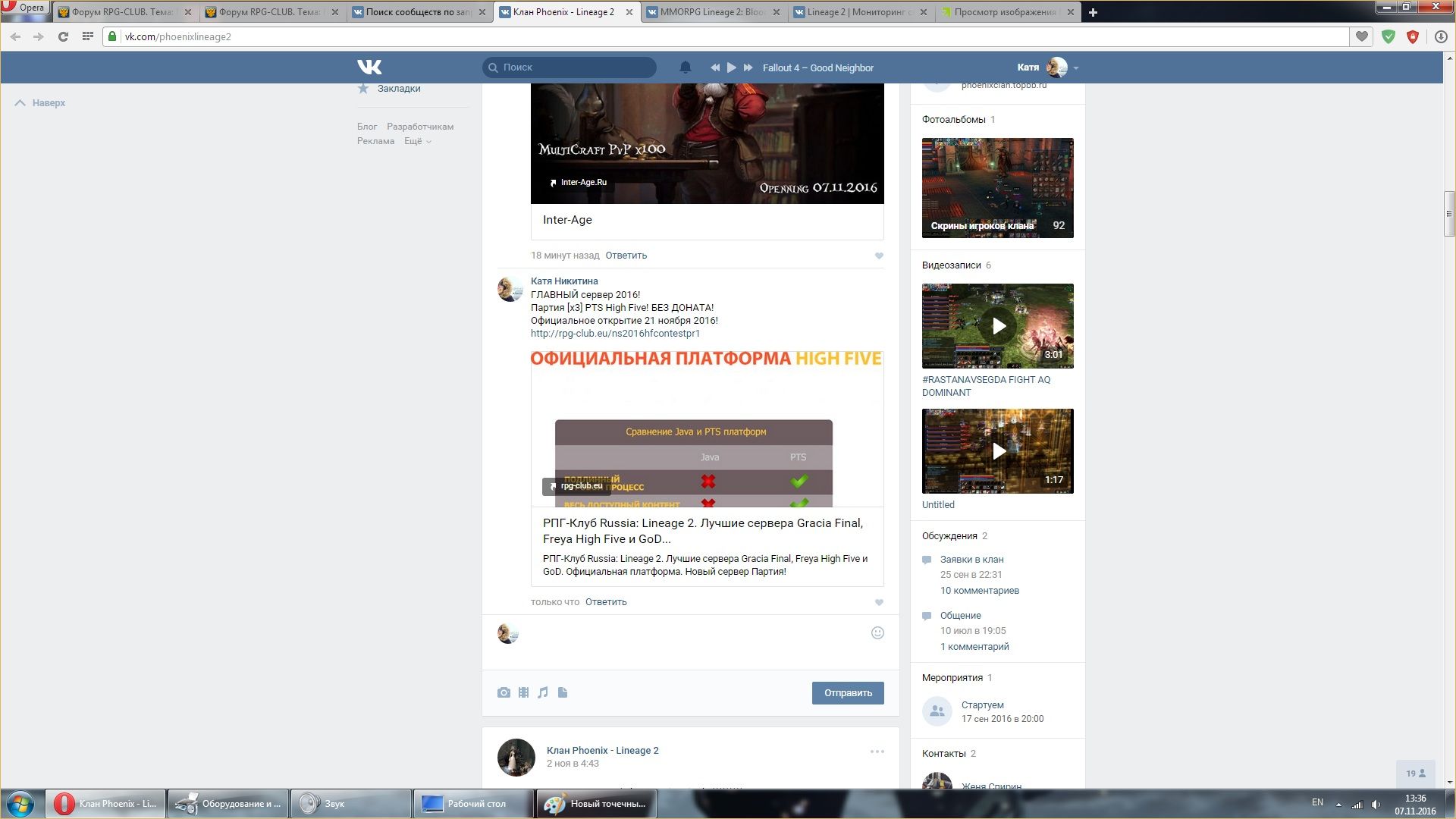Image resolution: width=1456 pixels, height=819 pixels.
Task: Play the #RASTANAVSEGDA fight video thumbnail
Action: click(x=998, y=326)
